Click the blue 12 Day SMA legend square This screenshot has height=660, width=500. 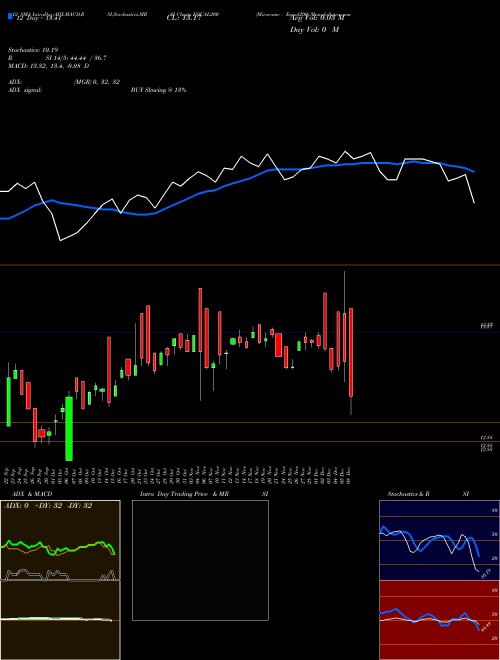tap(10, 16)
